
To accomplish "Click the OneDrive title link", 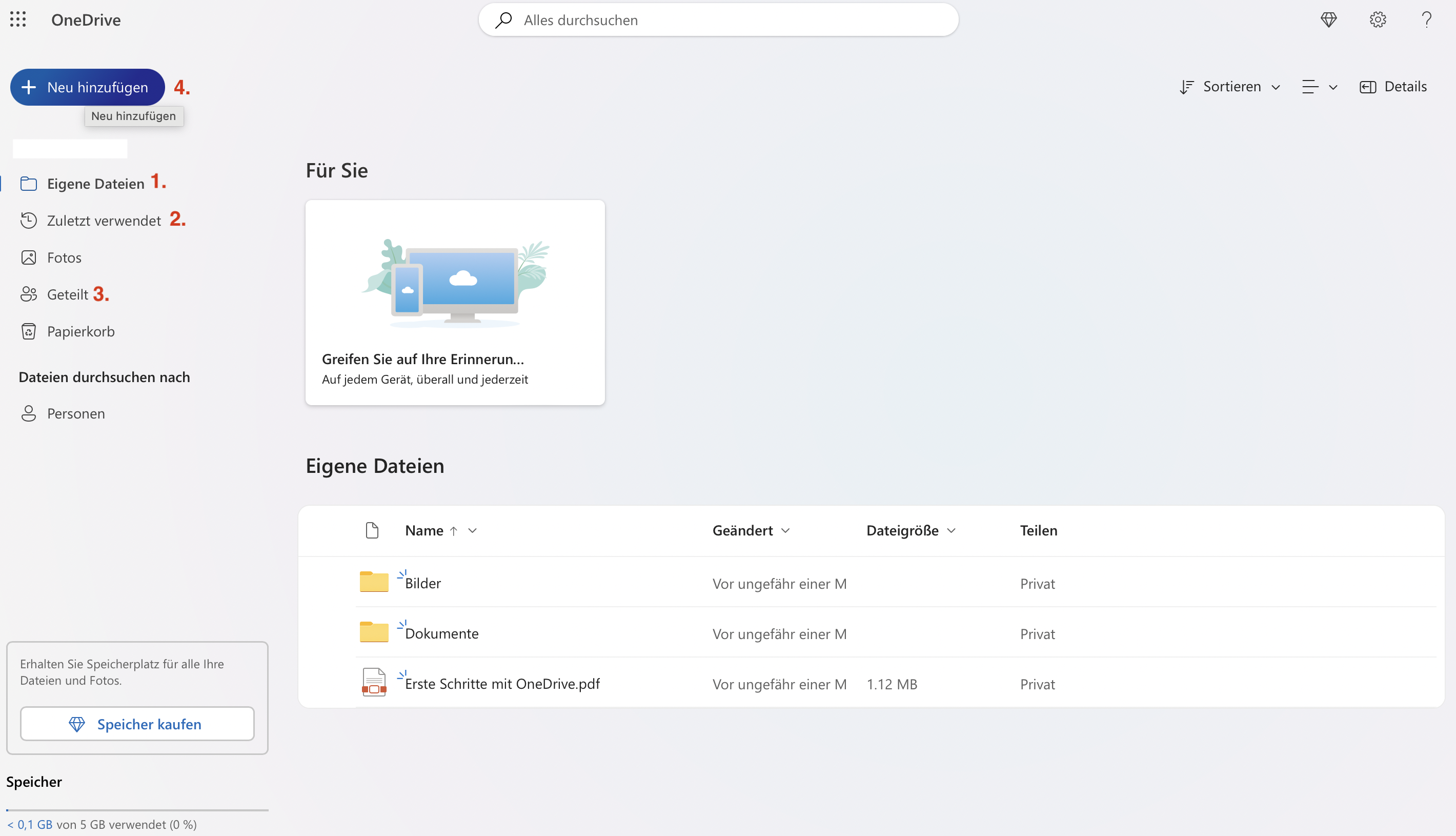I will click(86, 20).
